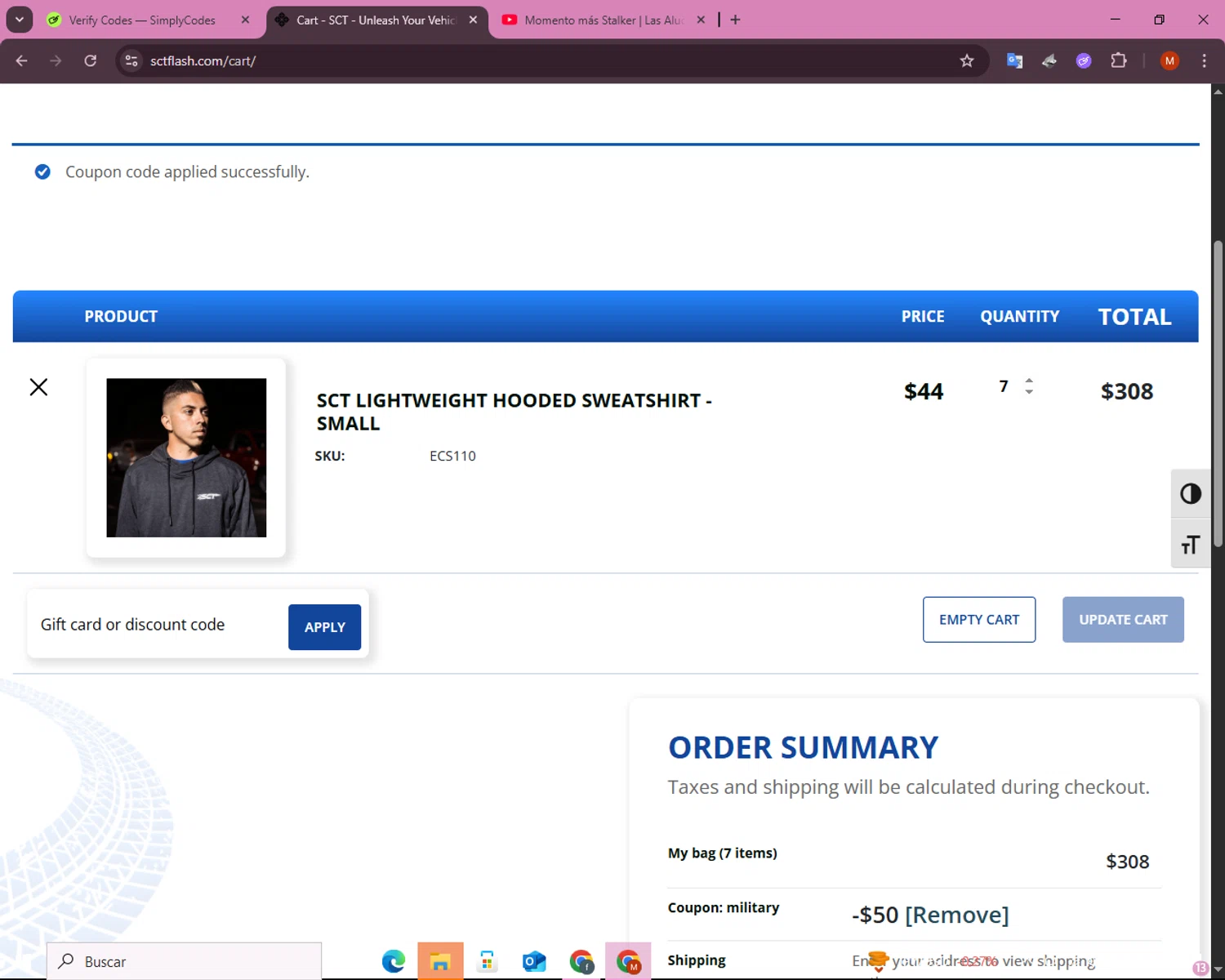This screenshot has width=1225, height=980.
Task: Switch to the Momento más Stalker YouTube tab
Action: click(x=604, y=20)
